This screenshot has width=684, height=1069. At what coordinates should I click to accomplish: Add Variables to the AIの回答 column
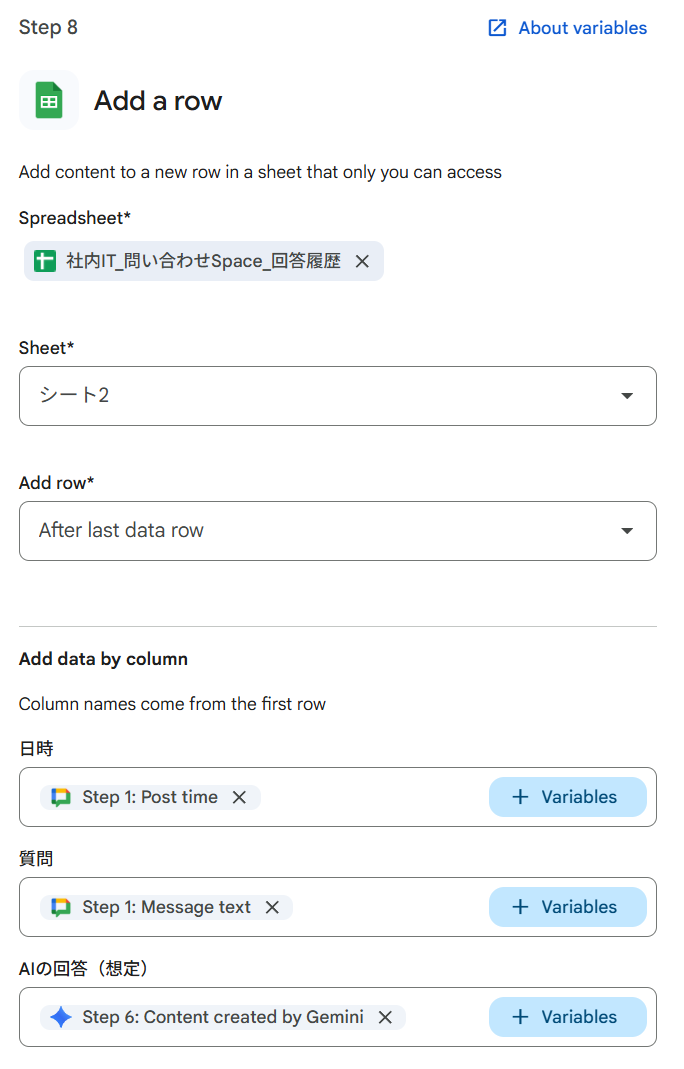click(x=567, y=1017)
